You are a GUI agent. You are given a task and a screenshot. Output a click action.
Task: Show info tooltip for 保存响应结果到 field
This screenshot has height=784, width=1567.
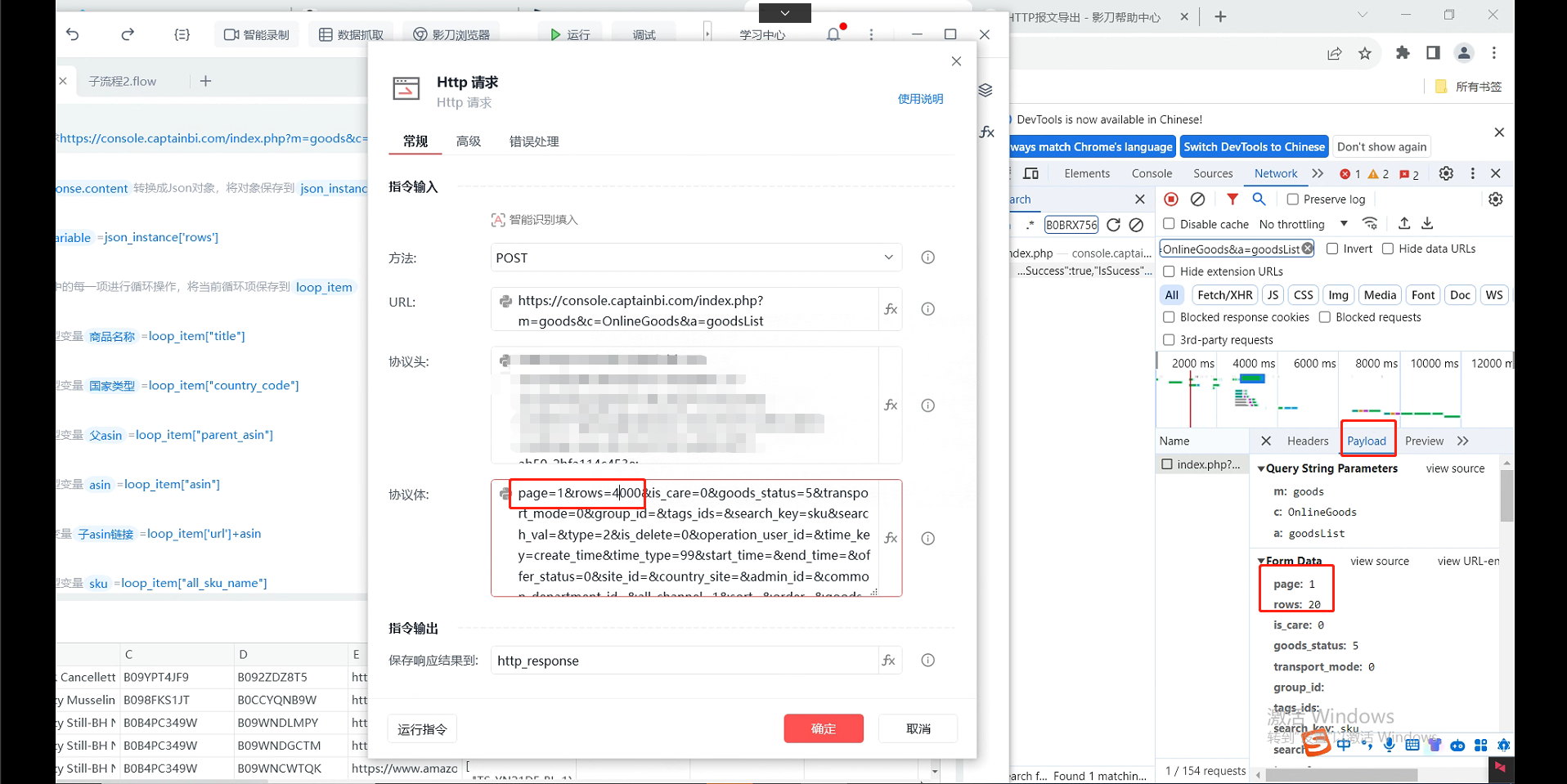[928, 661]
